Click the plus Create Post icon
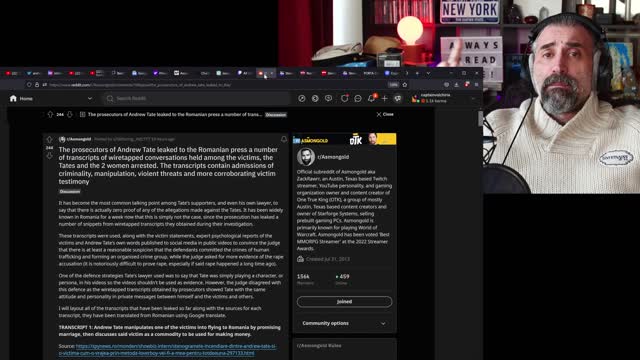 pyautogui.click(x=384, y=98)
